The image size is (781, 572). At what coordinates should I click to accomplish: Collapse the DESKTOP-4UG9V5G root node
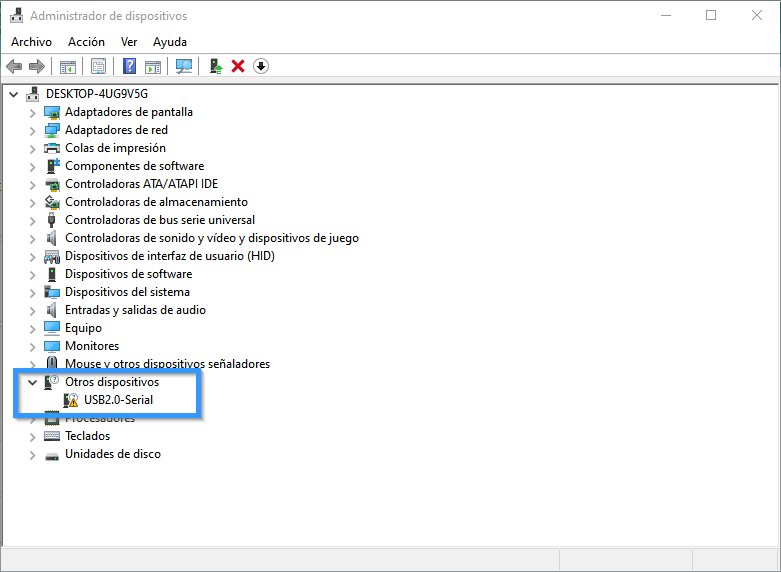[14, 94]
